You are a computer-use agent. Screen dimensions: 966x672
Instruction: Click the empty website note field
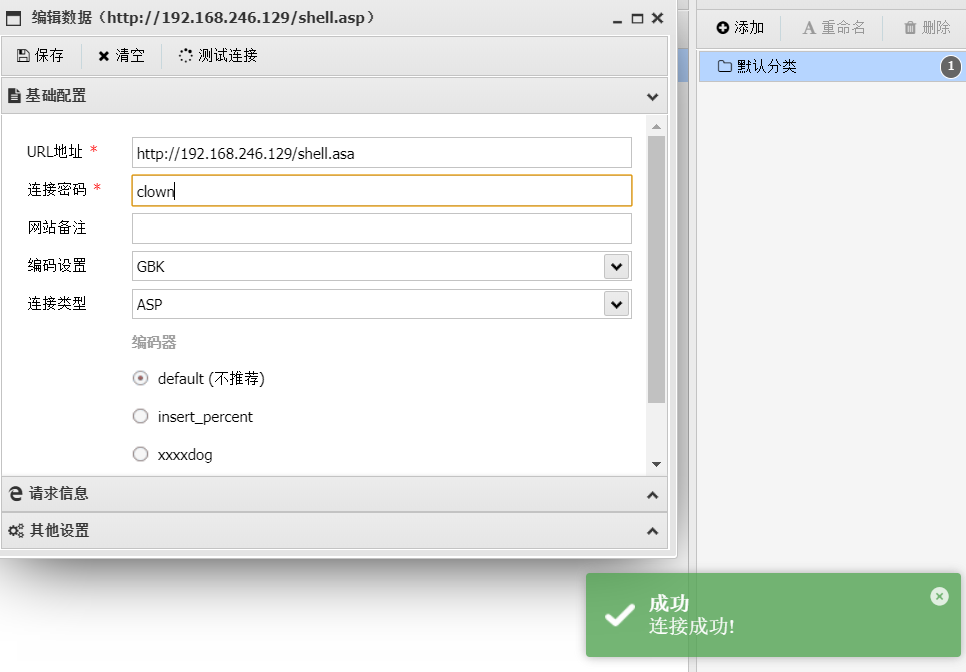(x=381, y=229)
